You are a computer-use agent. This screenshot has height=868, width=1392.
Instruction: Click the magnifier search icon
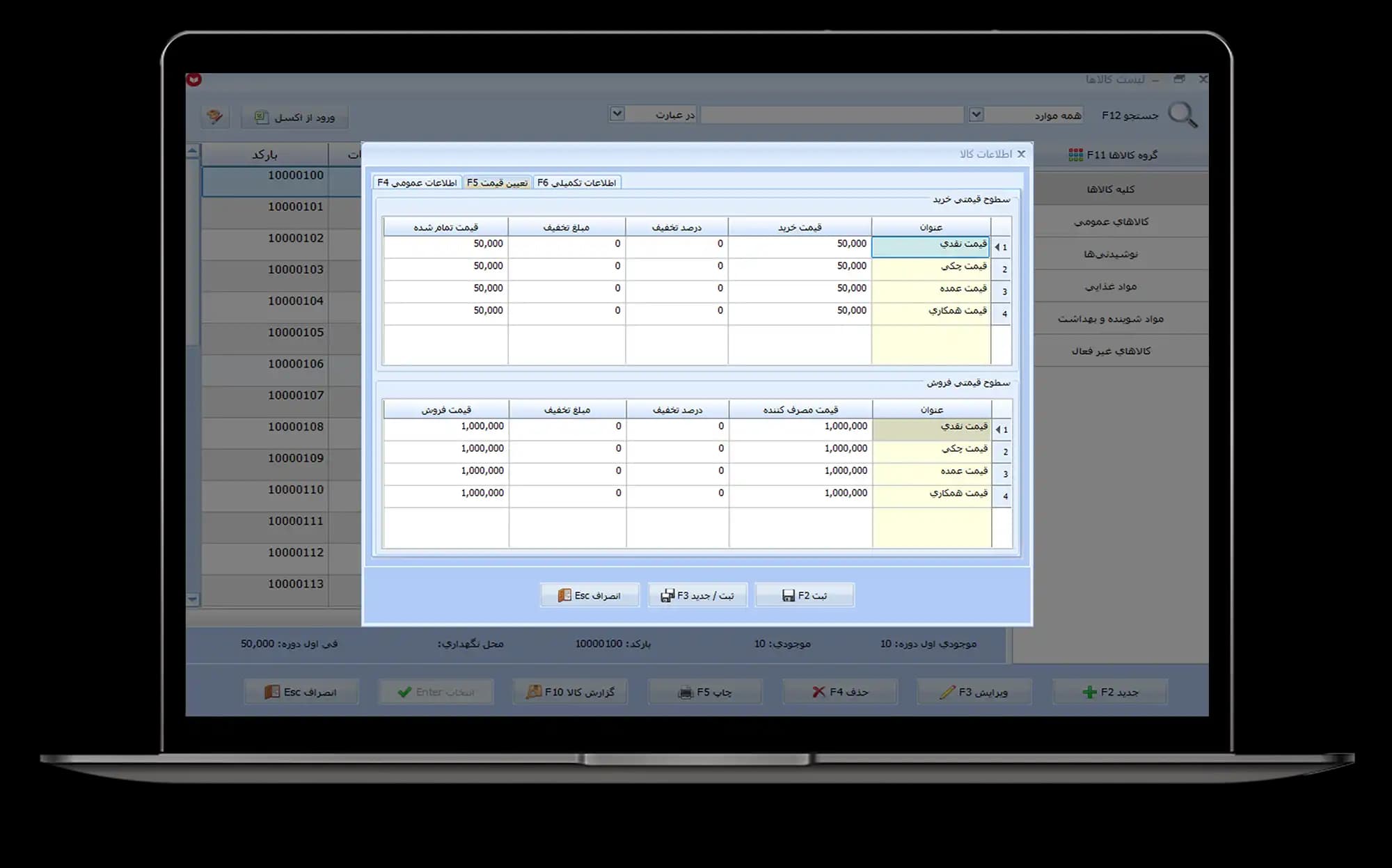click(1183, 115)
